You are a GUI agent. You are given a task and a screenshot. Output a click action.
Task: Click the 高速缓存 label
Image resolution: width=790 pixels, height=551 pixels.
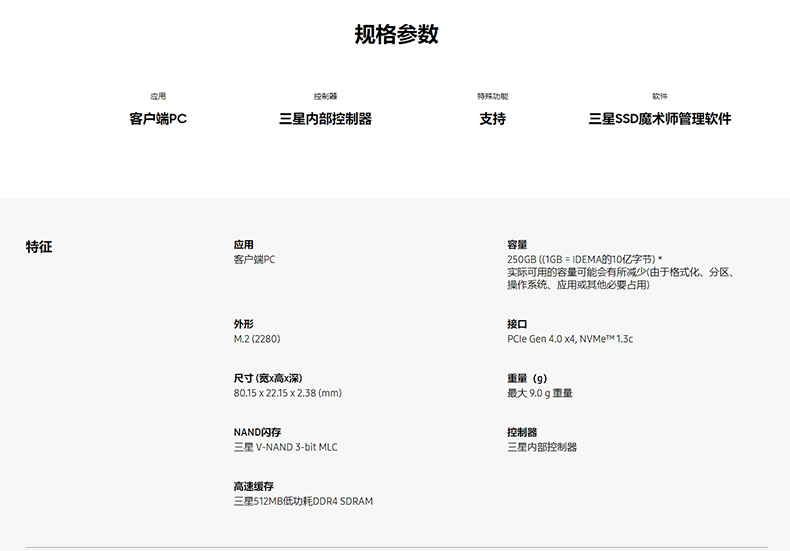click(x=253, y=487)
